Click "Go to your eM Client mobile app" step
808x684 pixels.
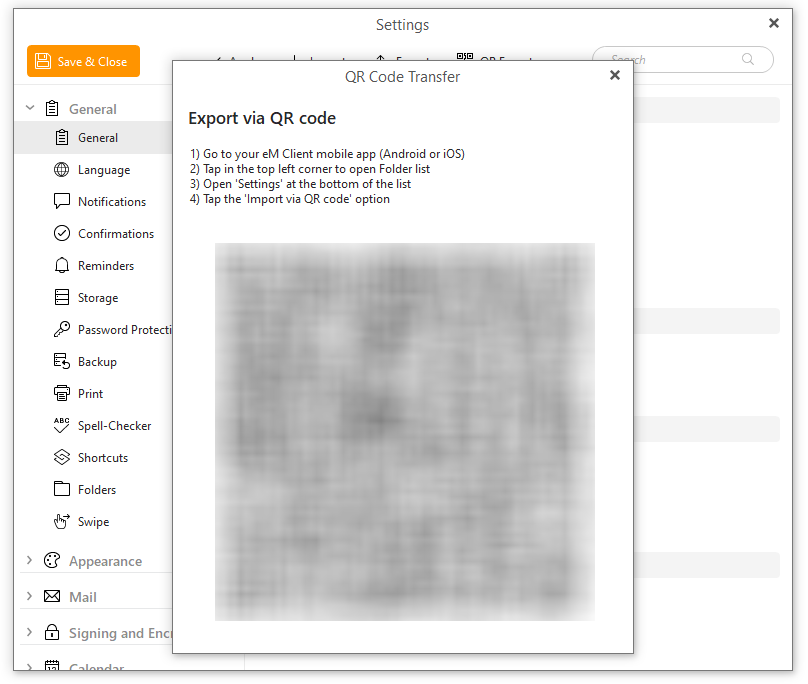[327, 154]
